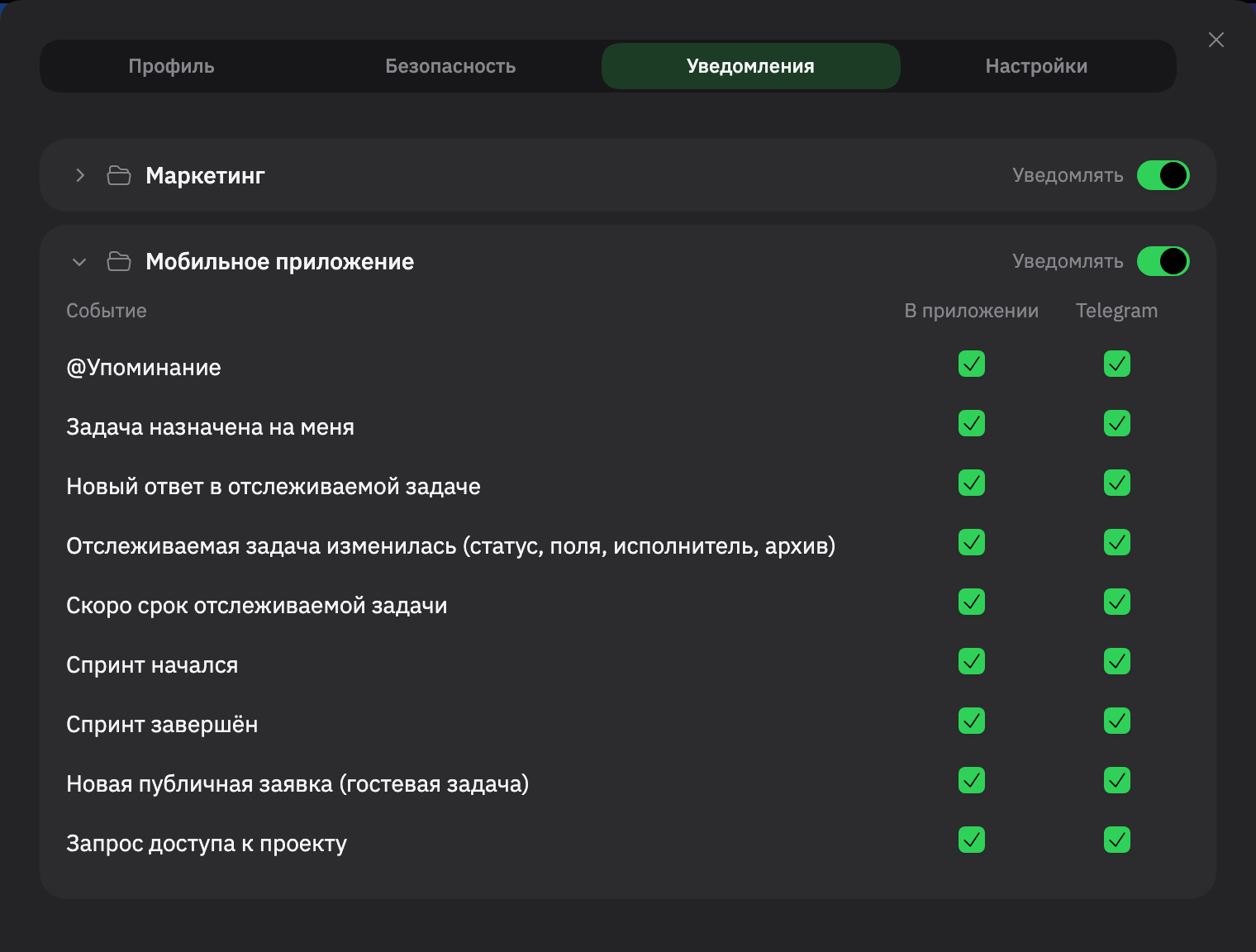Disable Telegram alert for Задача назначена на меня
Screen dimensions: 1256x952
pyautogui.click(x=1117, y=423)
